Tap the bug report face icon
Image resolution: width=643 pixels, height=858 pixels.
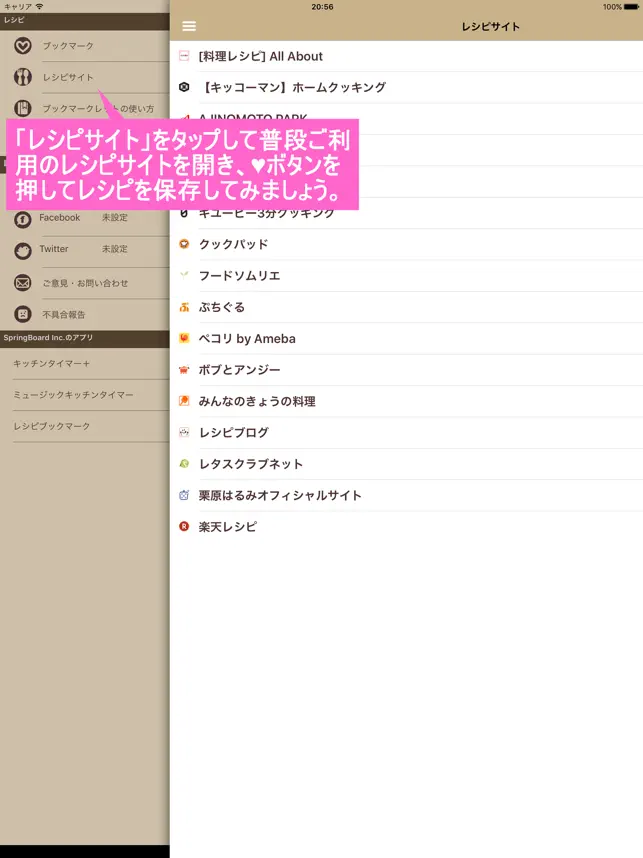(x=22, y=314)
